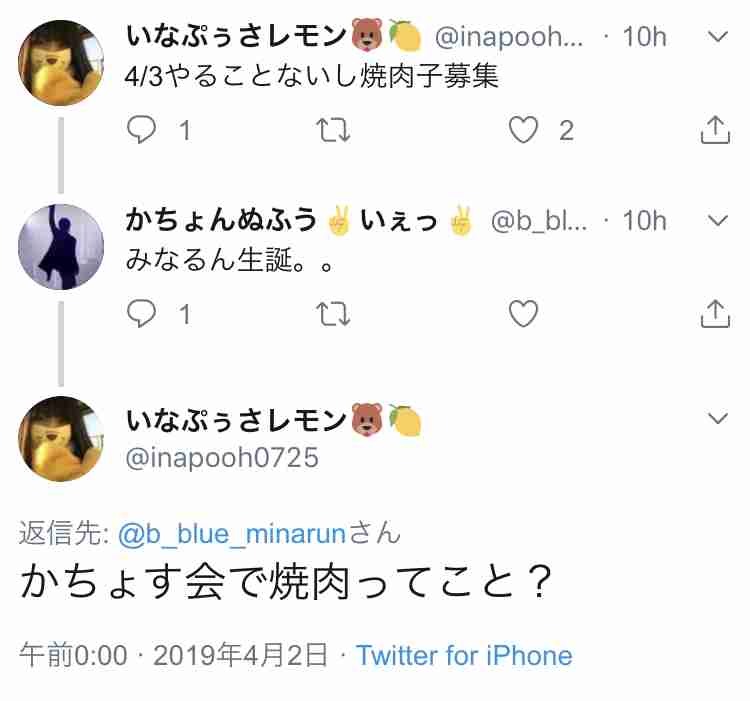
Task: View いなぷぅさレモン avatar on first tweet
Action: coord(61,63)
